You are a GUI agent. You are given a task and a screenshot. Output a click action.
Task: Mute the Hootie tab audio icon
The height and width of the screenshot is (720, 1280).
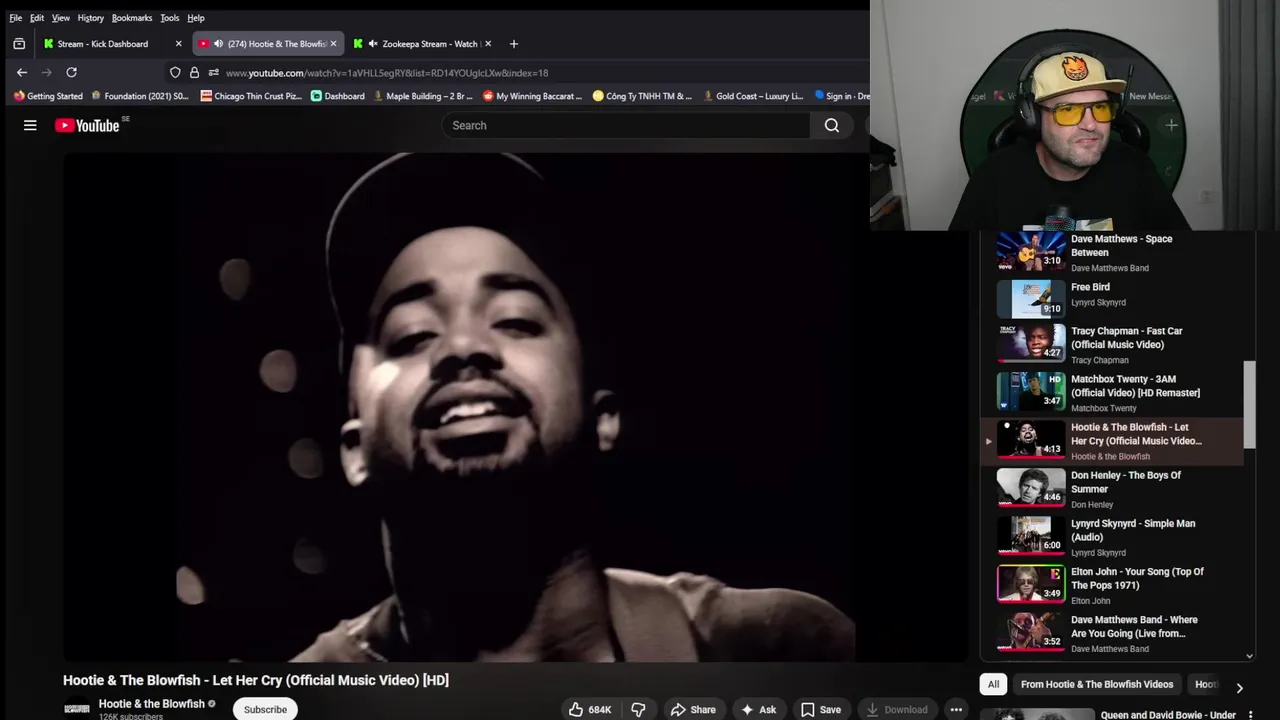click(217, 44)
